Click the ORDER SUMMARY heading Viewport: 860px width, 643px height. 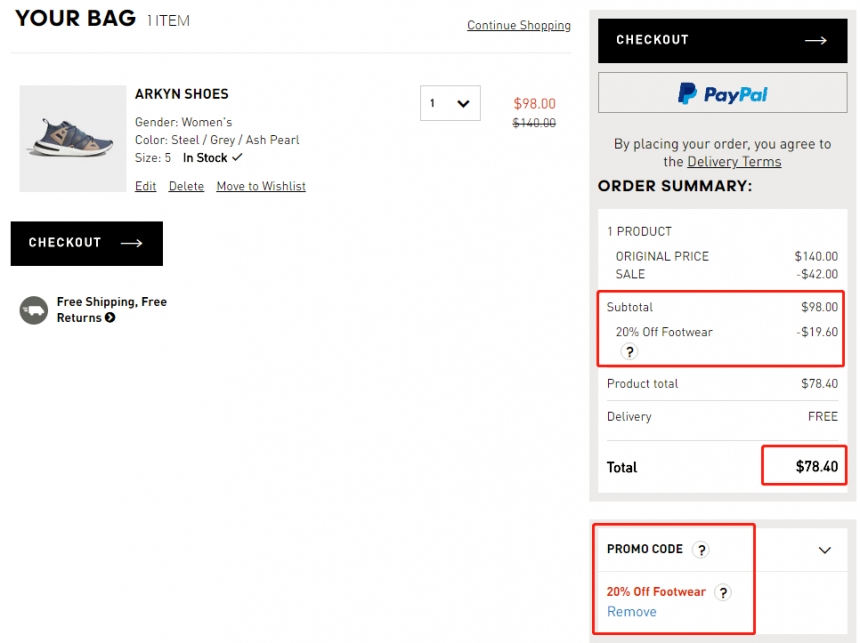point(675,186)
